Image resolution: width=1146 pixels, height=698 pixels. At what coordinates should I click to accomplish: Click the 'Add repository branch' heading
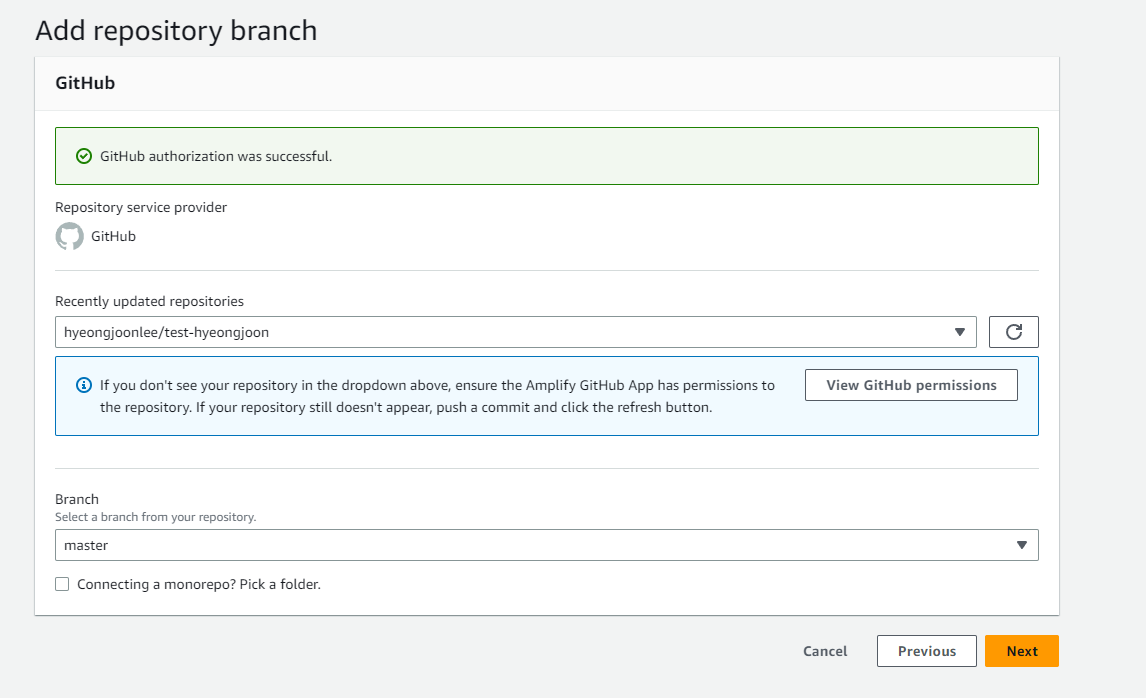tap(176, 31)
